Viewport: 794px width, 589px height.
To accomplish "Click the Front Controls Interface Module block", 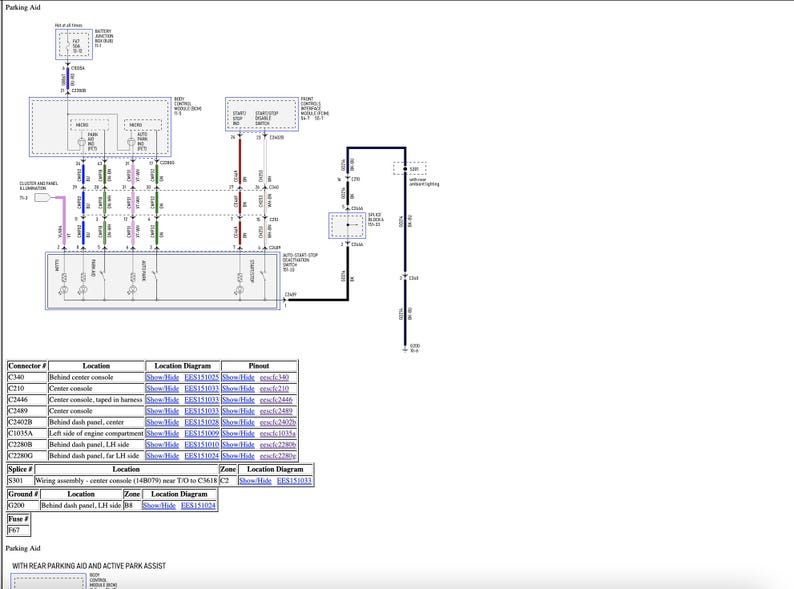I will pos(262,115).
